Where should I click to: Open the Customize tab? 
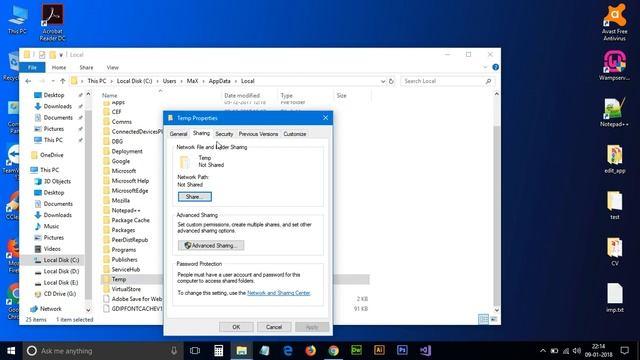(295, 134)
